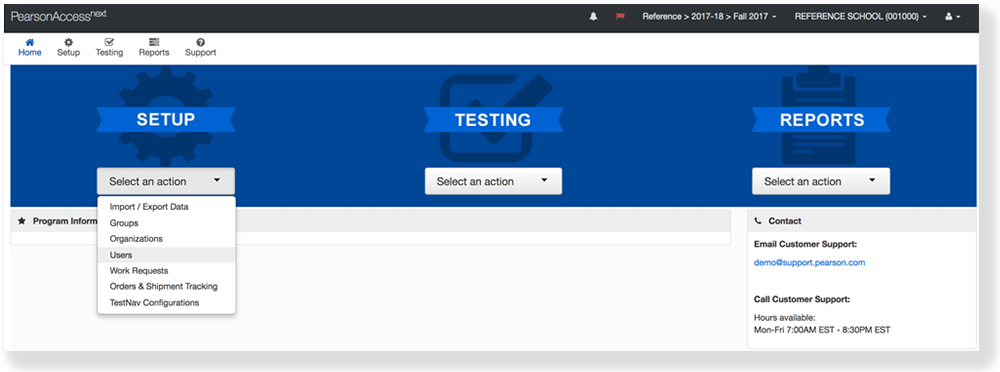Image resolution: width=1000 pixels, height=372 pixels.
Task: Click the Hours available text
Action: (x=784, y=318)
